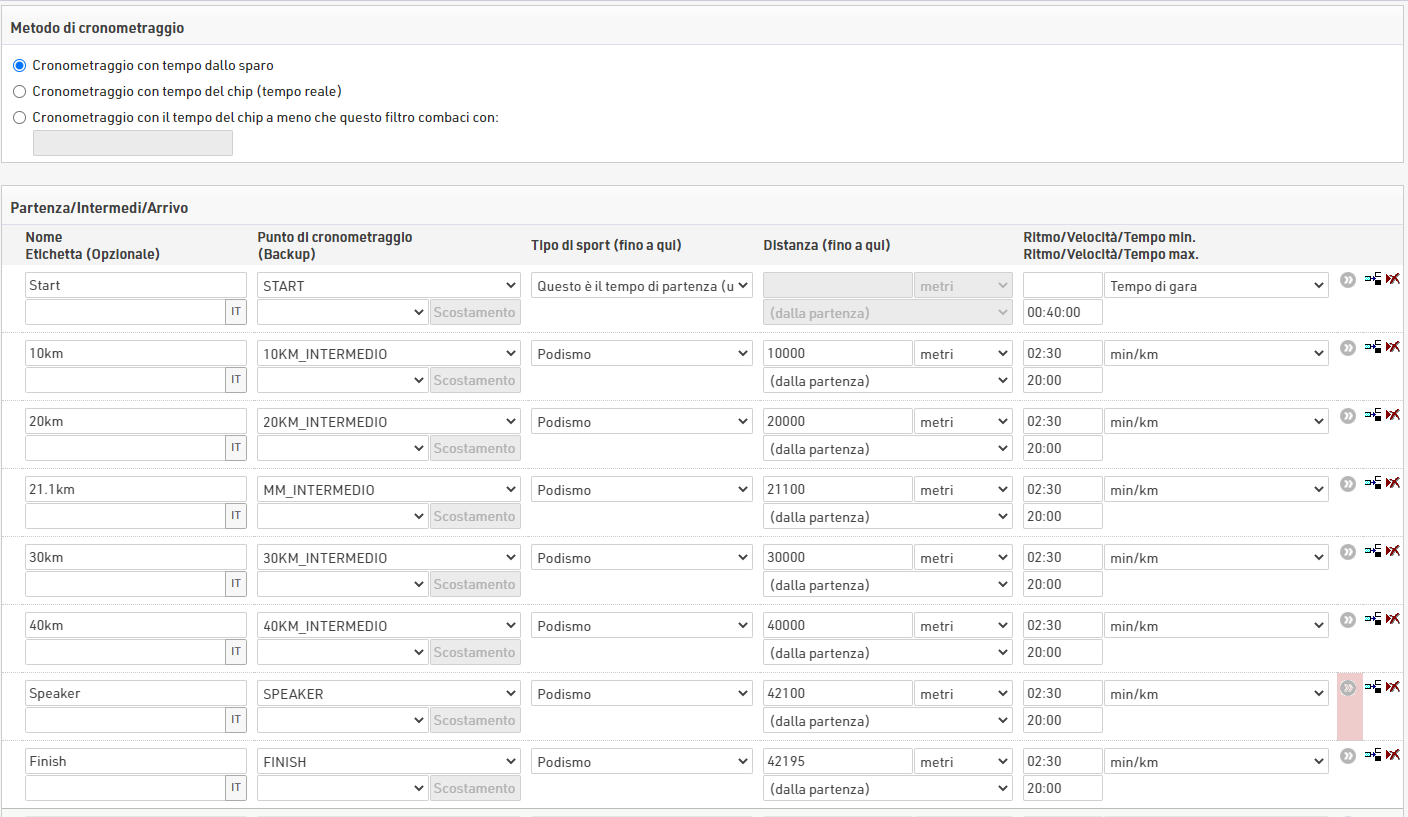Image resolution: width=1408 pixels, height=817 pixels.
Task: Click the insert-split icon in the 20km row
Action: point(1373,415)
